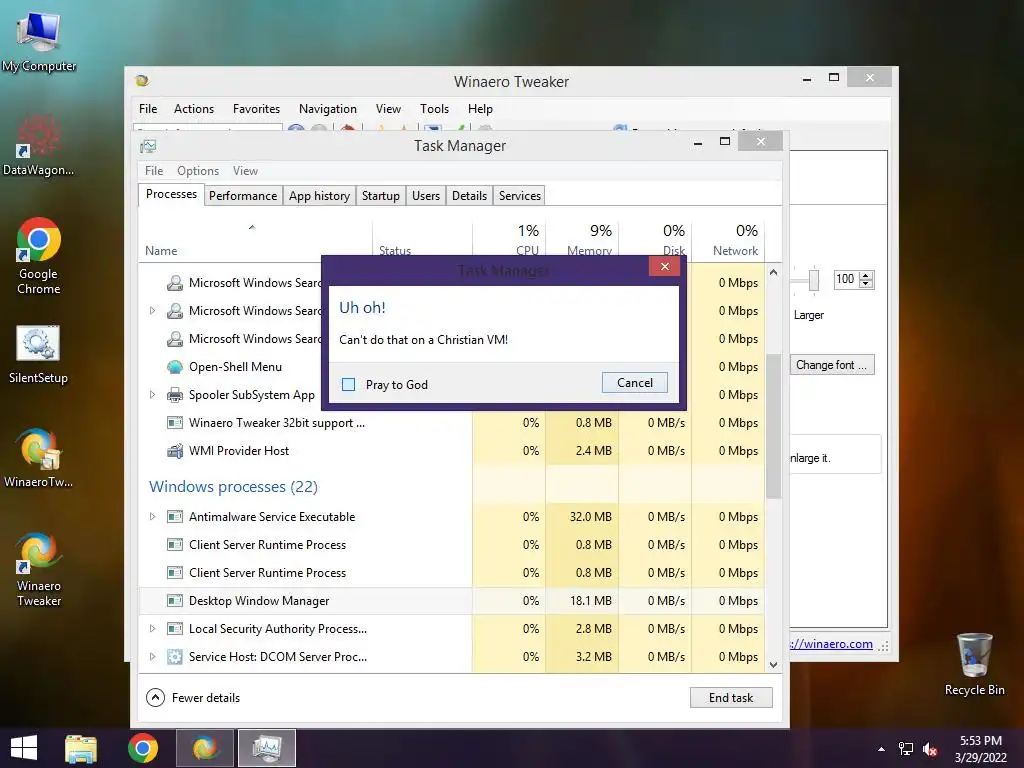
Task: Click the WMI Provider Host icon
Action: pos(174,451)
